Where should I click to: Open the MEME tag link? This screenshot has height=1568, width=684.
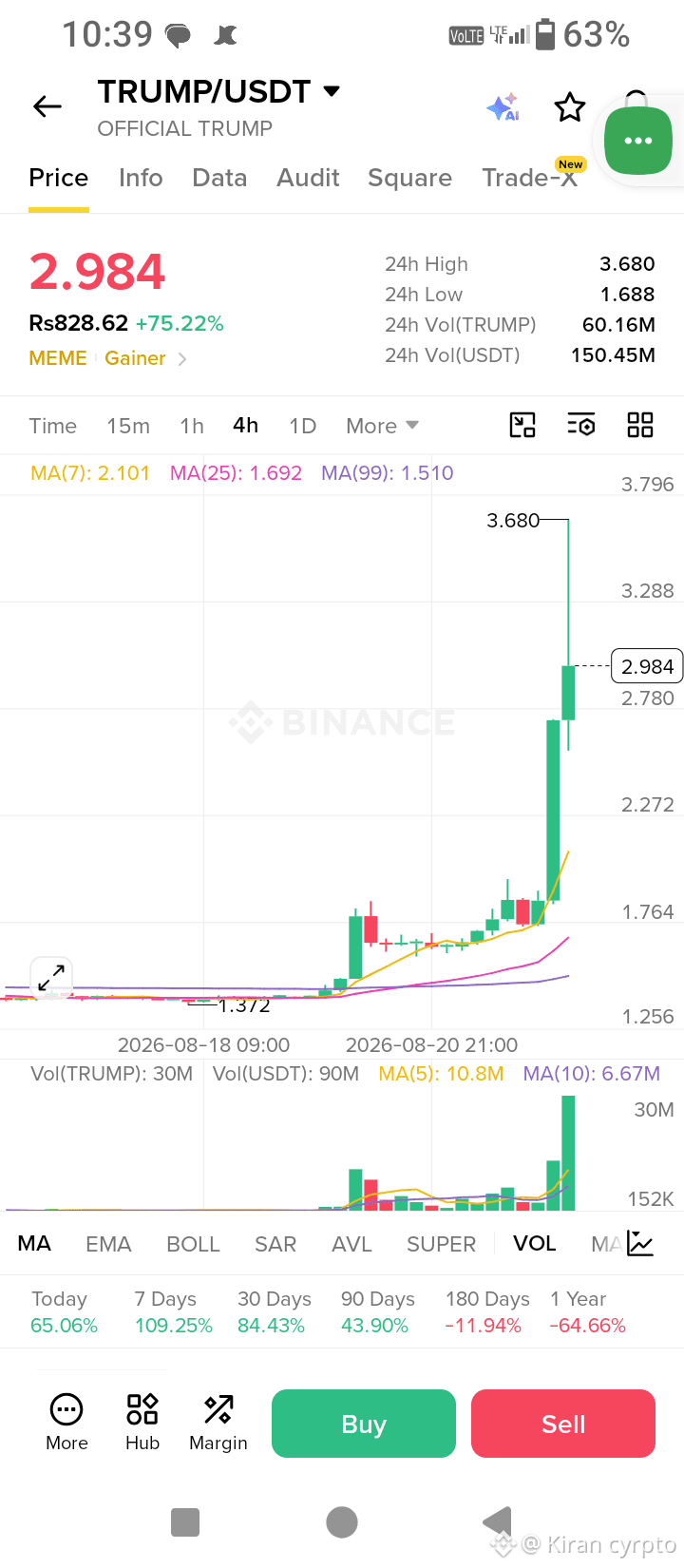pyautogui.click(x=58, y=358)
